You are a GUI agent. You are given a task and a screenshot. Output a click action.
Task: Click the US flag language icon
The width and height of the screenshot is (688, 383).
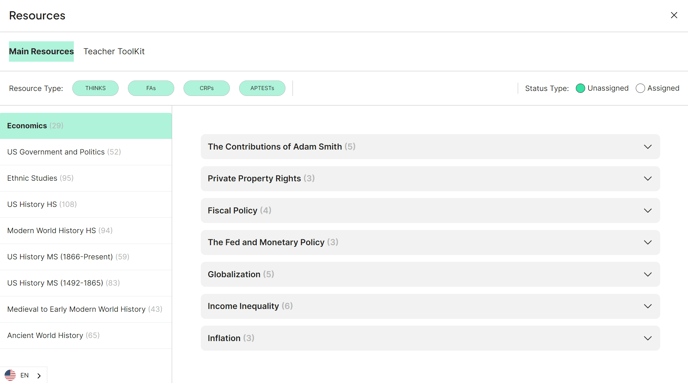10,375
